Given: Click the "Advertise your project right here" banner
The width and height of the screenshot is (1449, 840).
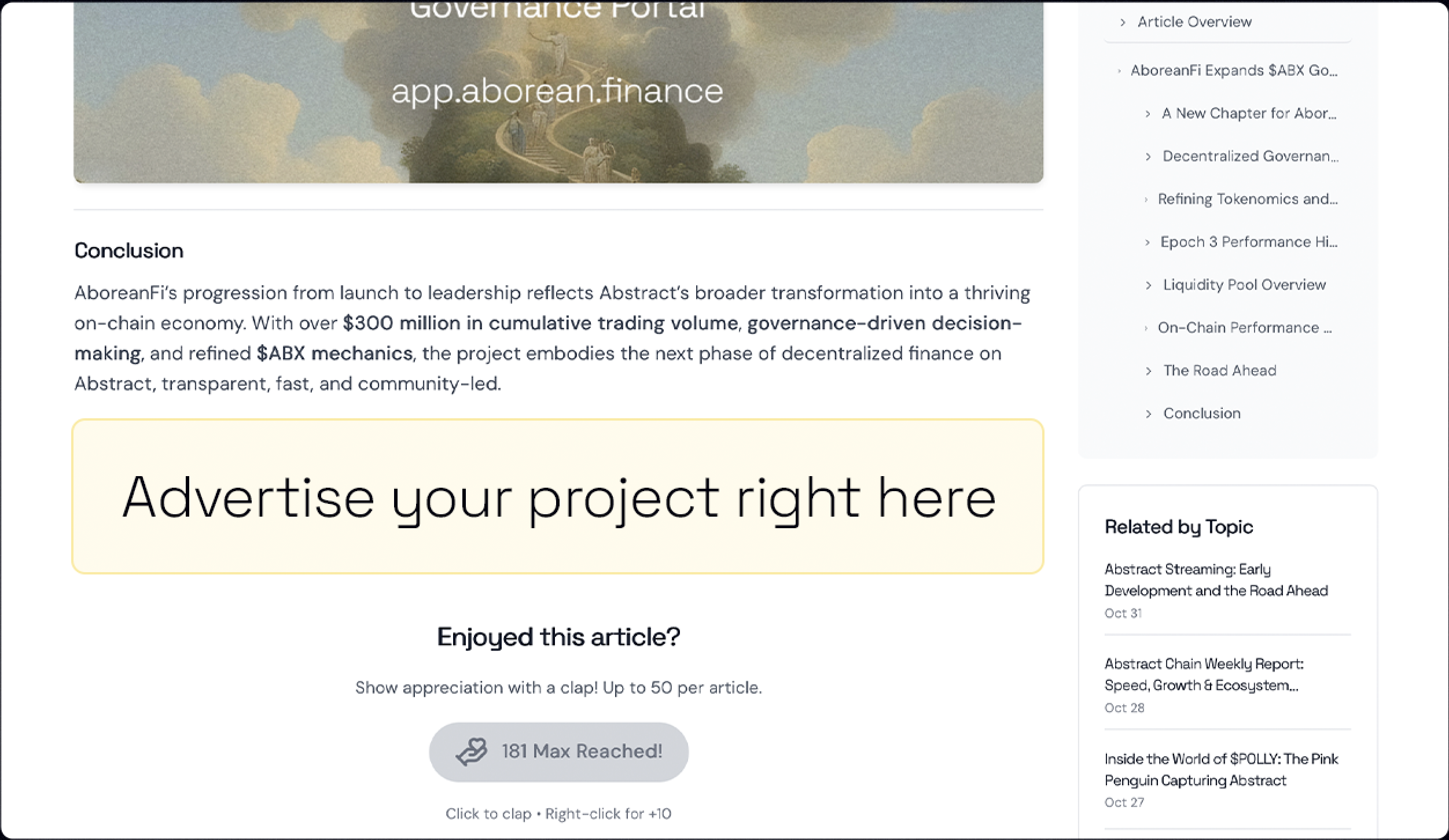Looking at the screenshot, I should tap(558, 496).
